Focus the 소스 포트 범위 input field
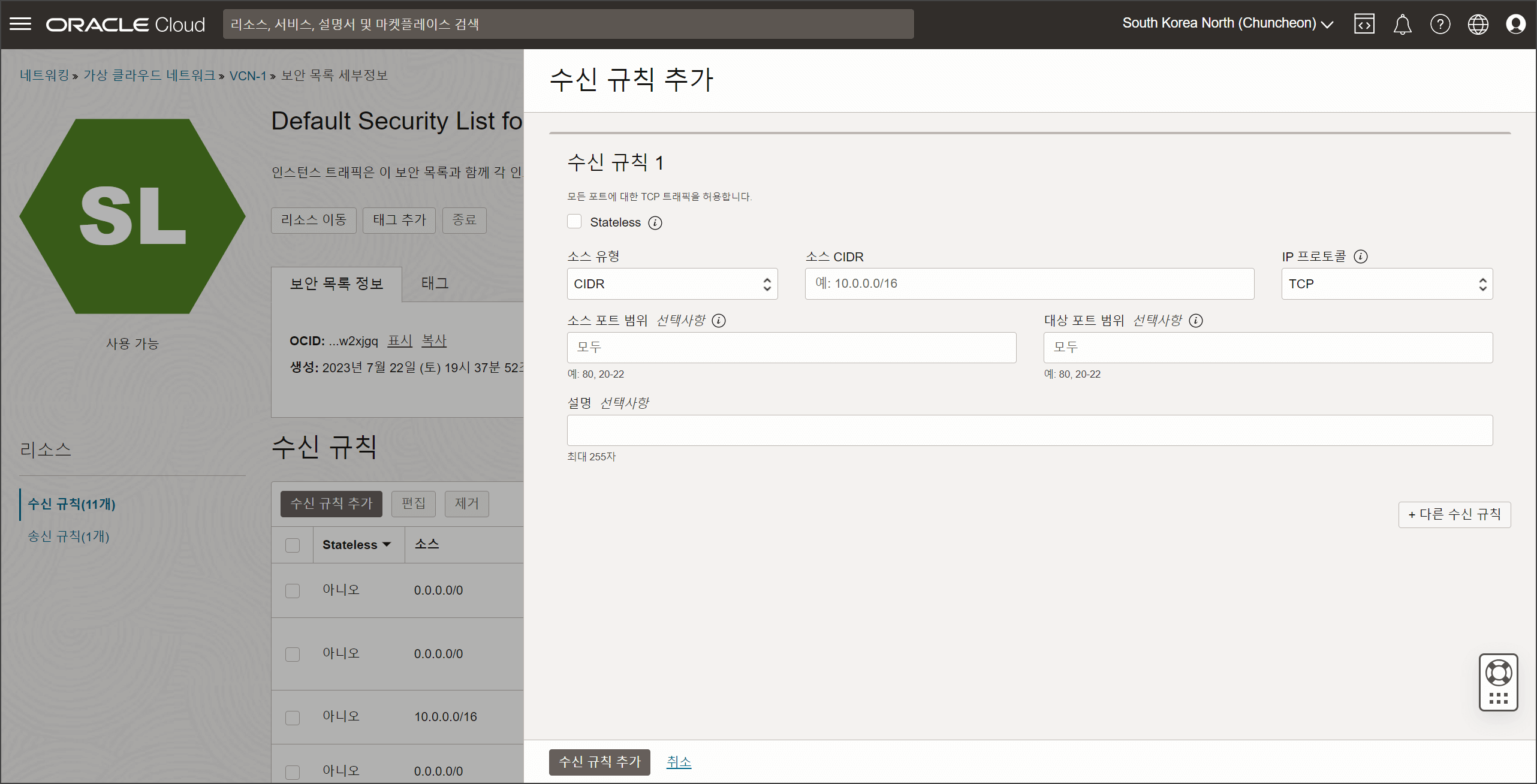1537x784 pixels. [791, 348]
